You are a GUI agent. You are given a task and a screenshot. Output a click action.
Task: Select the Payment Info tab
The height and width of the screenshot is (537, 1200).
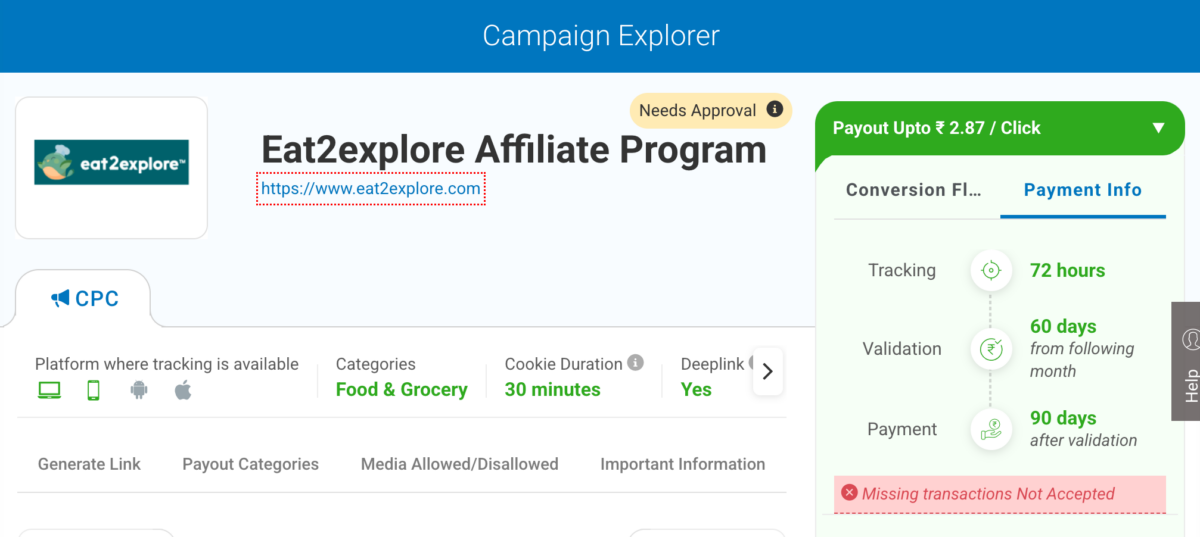pos(1082,190)
